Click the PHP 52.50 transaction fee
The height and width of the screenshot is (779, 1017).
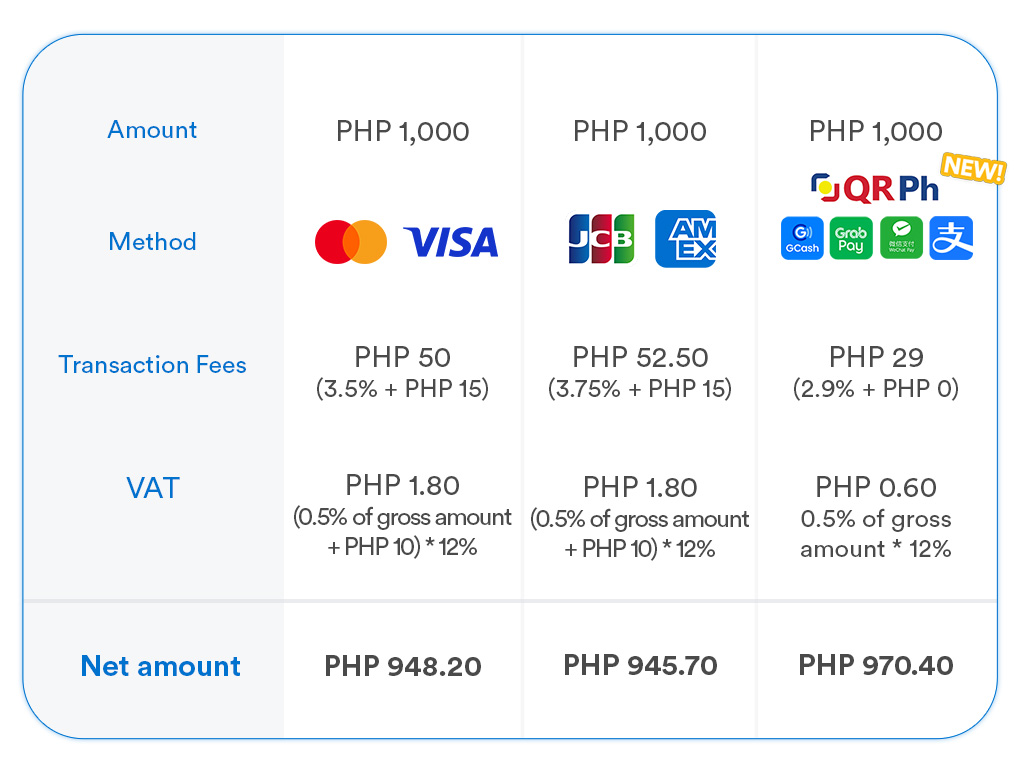[x=640, y=357]
